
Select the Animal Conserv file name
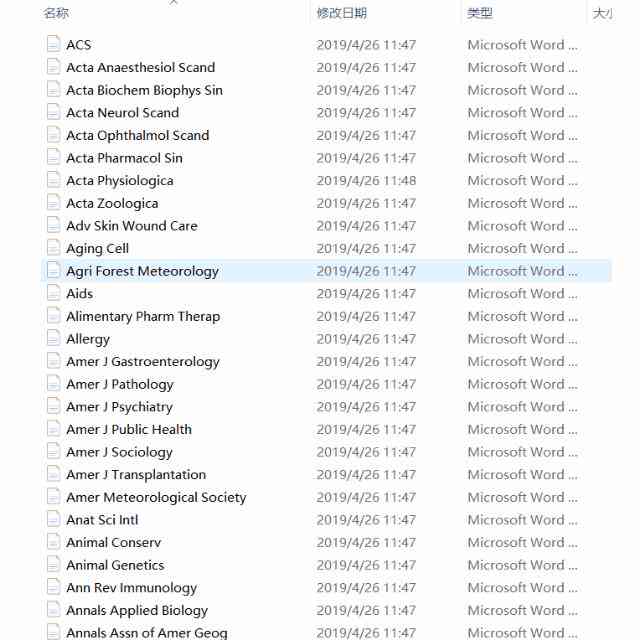[114, 542]
